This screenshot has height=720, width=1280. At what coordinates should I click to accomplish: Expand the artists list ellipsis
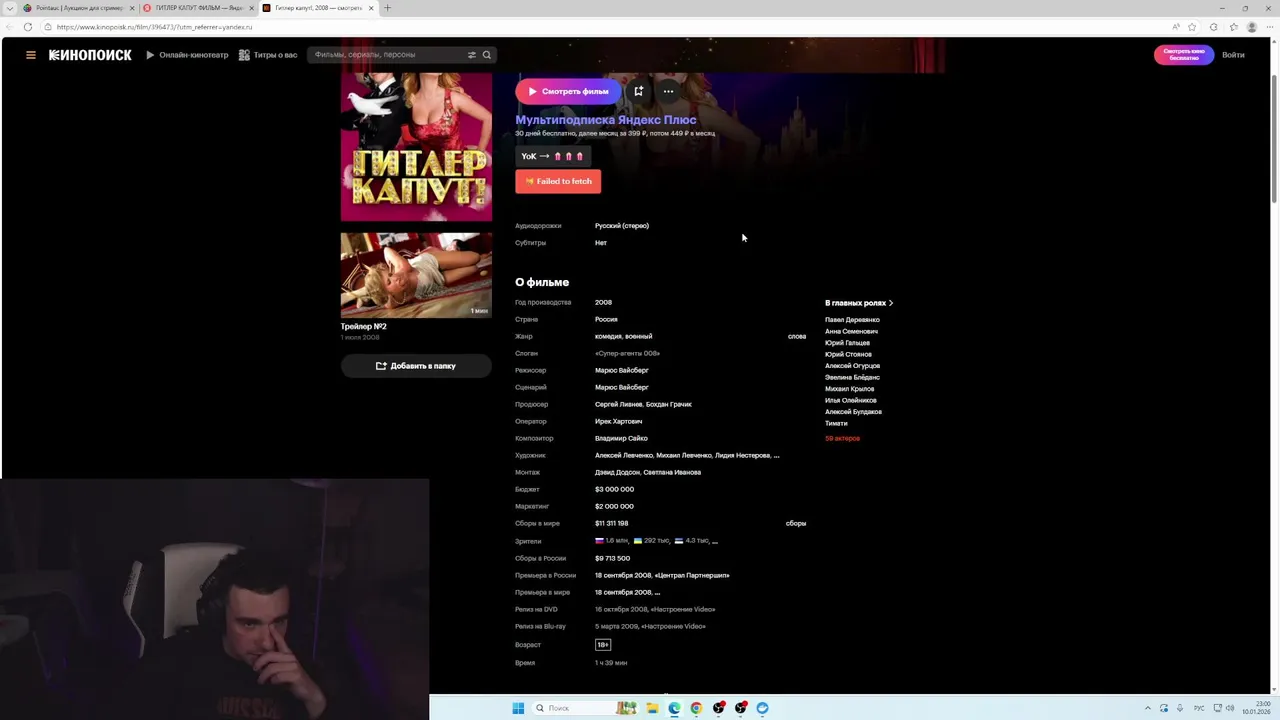point(776,456)
